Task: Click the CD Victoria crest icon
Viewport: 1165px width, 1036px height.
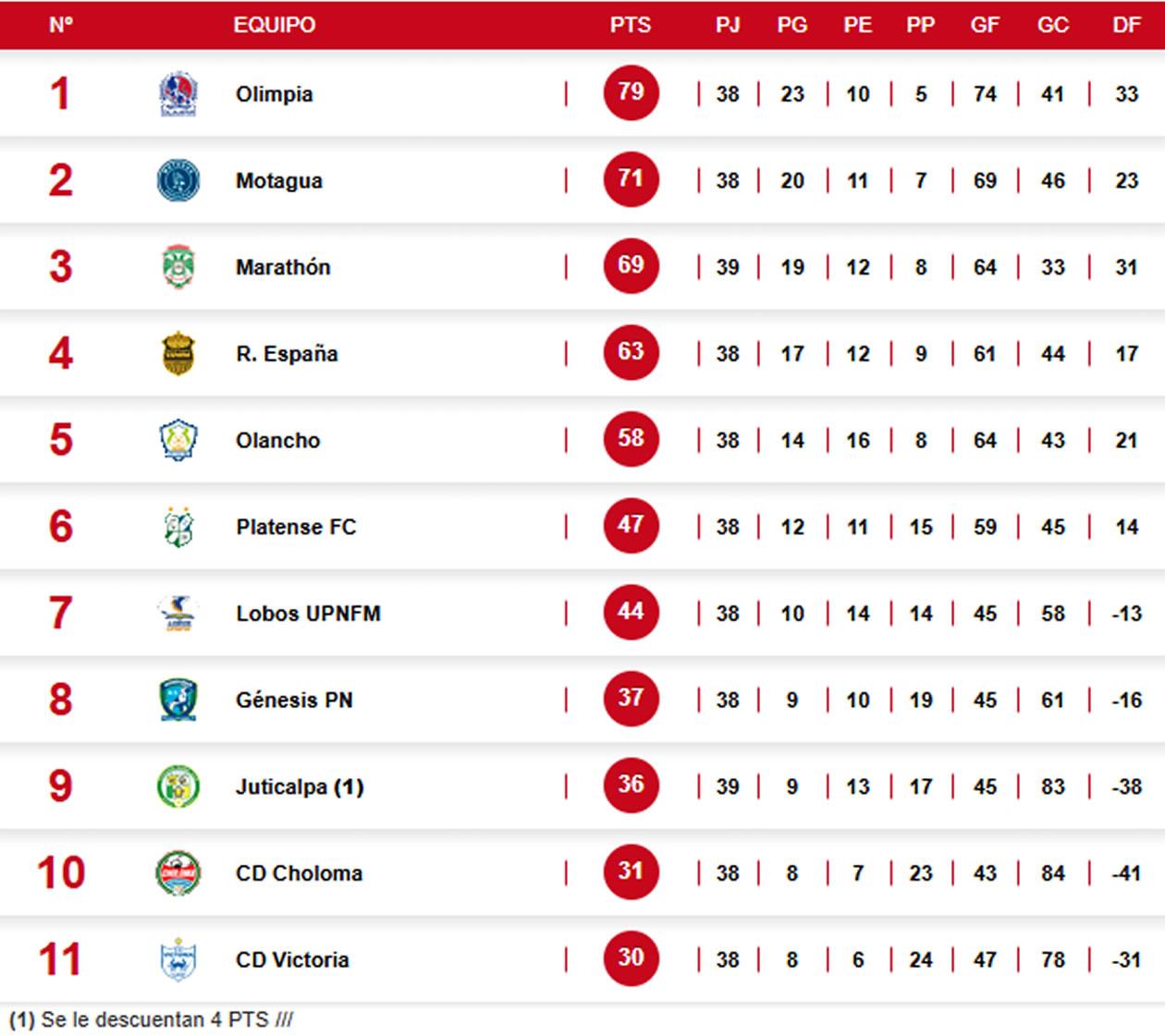Action: [x=178, y=959]
